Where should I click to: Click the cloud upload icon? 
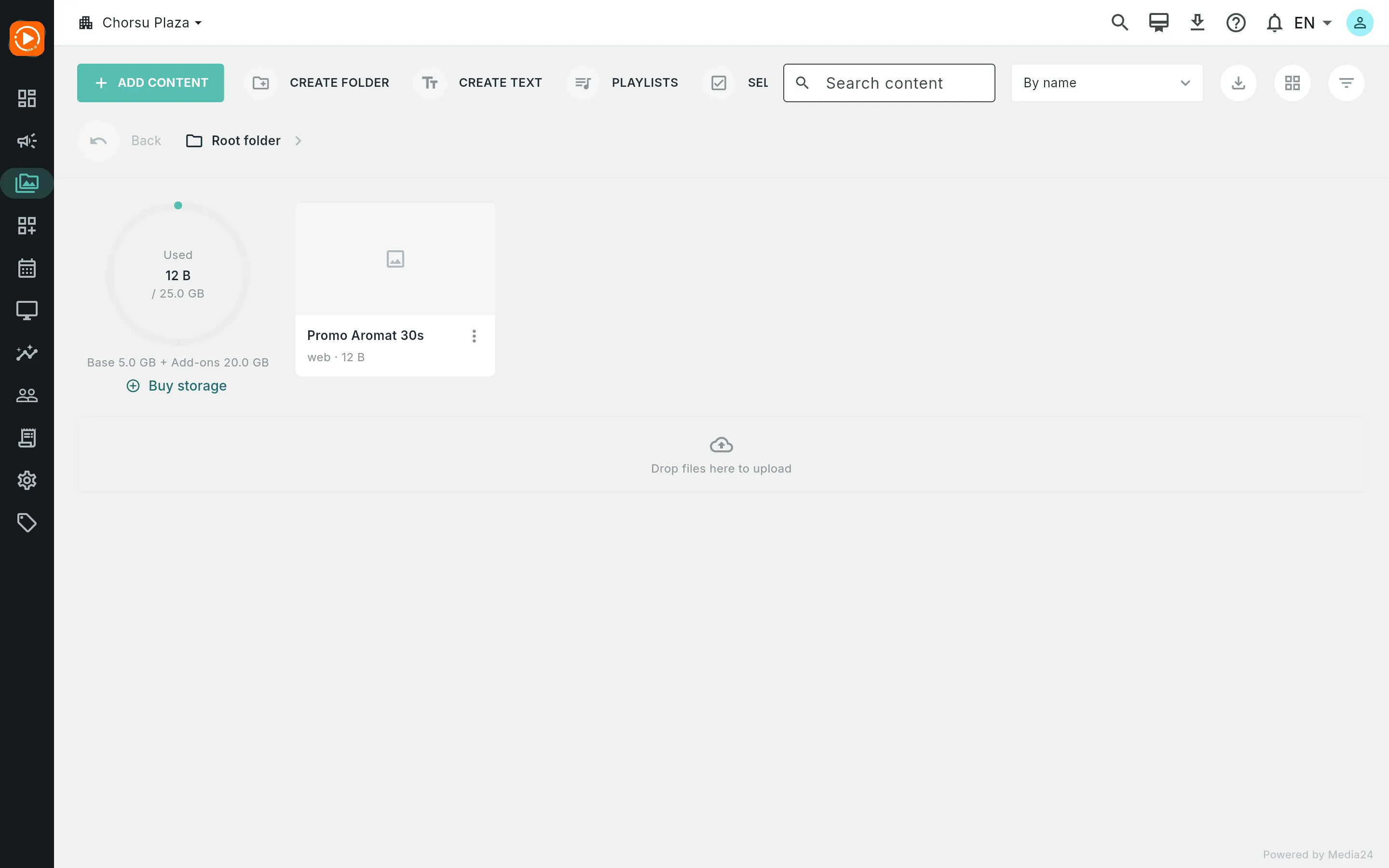point(721,445)
